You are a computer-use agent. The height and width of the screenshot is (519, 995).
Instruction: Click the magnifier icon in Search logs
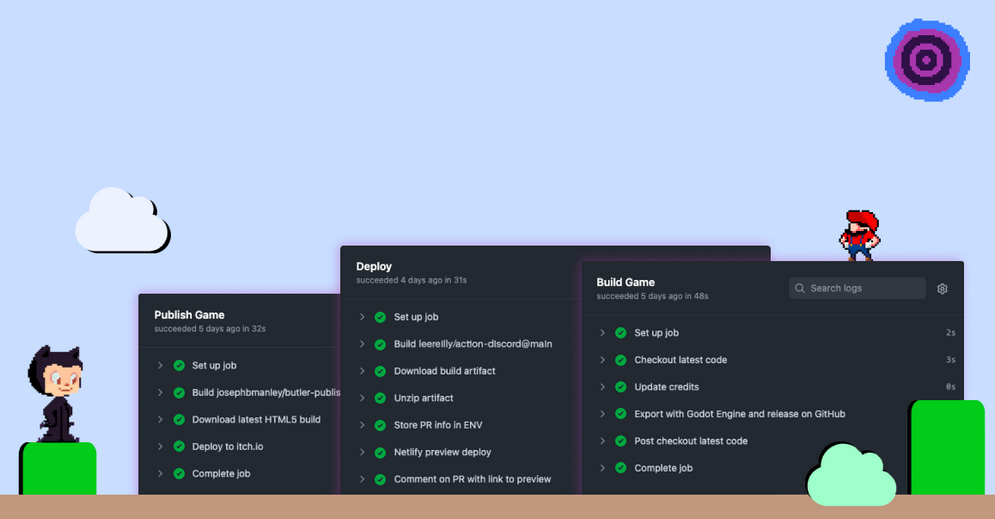[x=800, y=289]
